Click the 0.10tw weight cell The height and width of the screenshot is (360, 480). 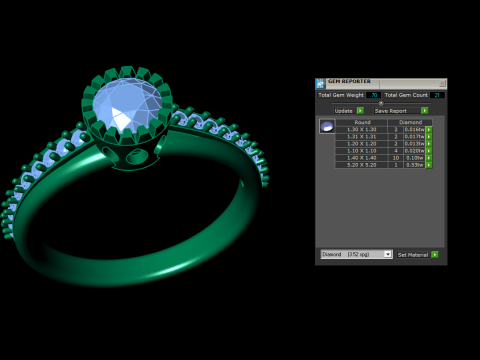click(x=415, y=158)
